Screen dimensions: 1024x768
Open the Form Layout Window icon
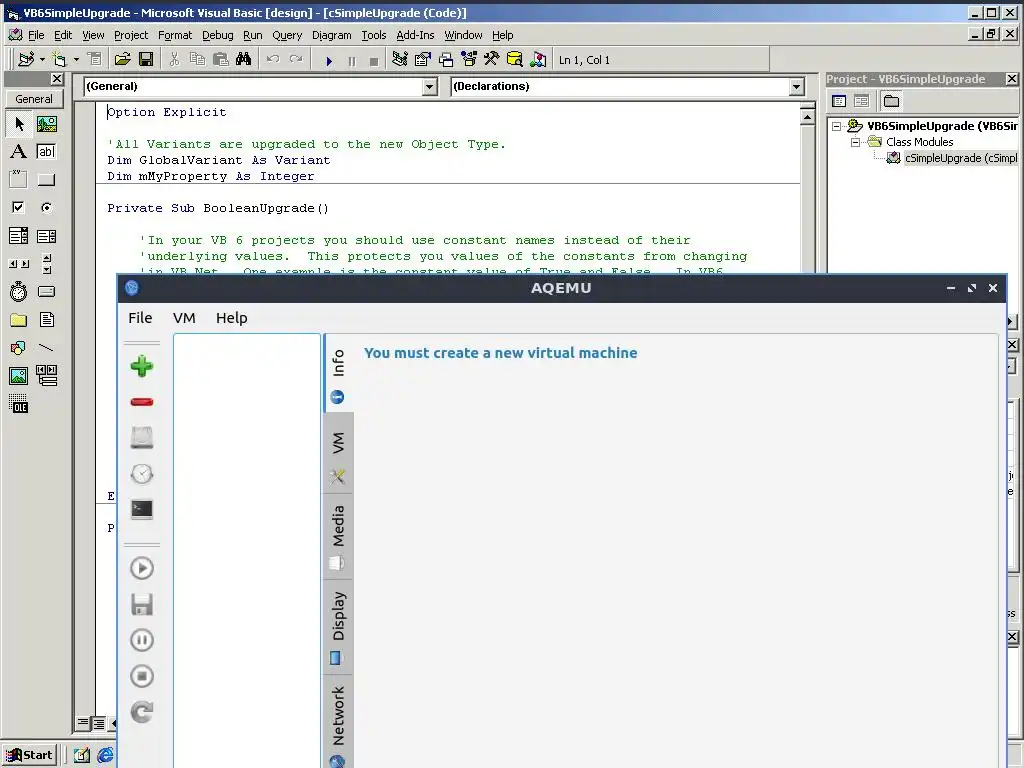(446, 60)
